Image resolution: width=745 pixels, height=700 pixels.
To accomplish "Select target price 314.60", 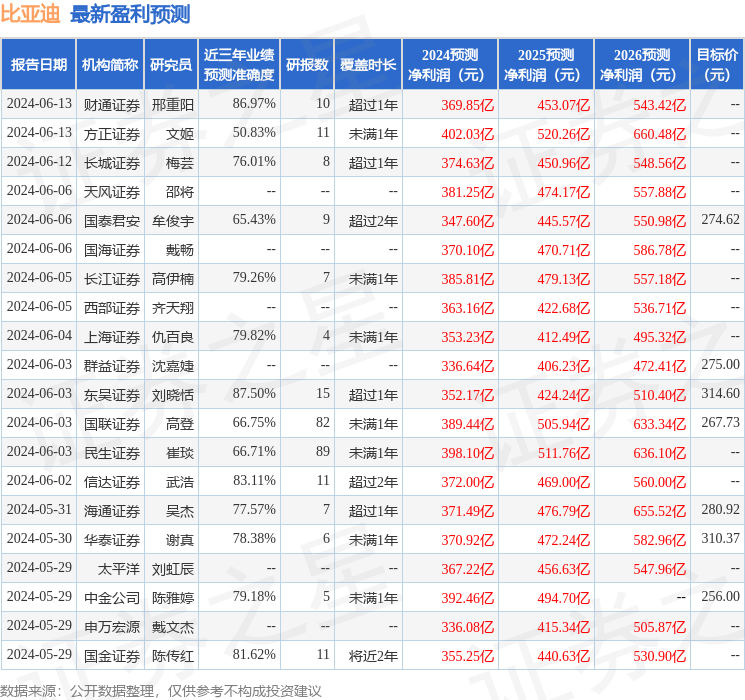I will (x=721, y=393).
